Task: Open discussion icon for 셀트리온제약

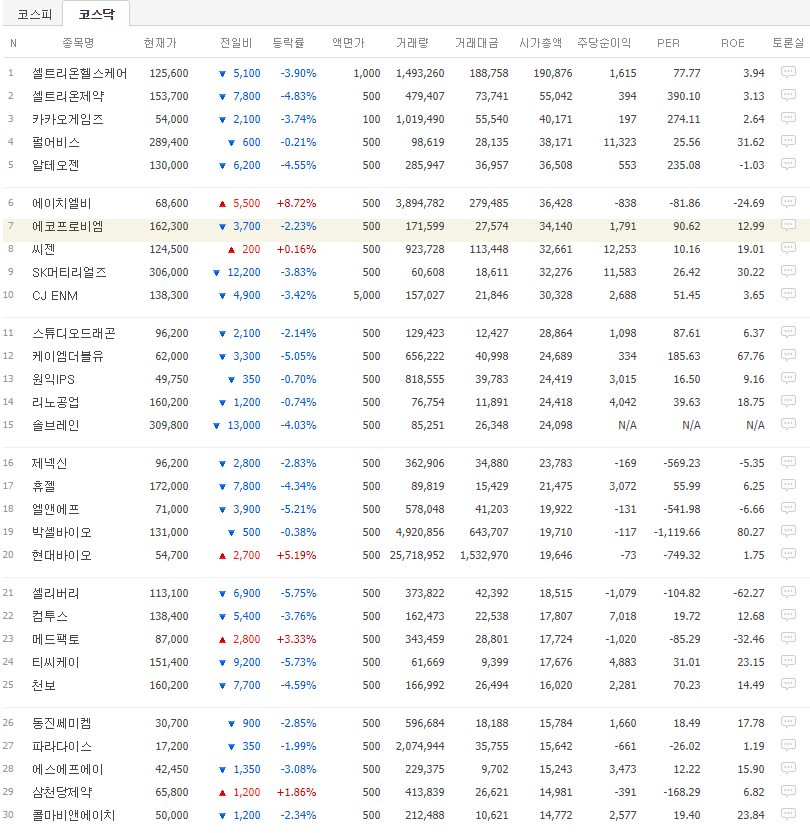Action: click(788, 96)
